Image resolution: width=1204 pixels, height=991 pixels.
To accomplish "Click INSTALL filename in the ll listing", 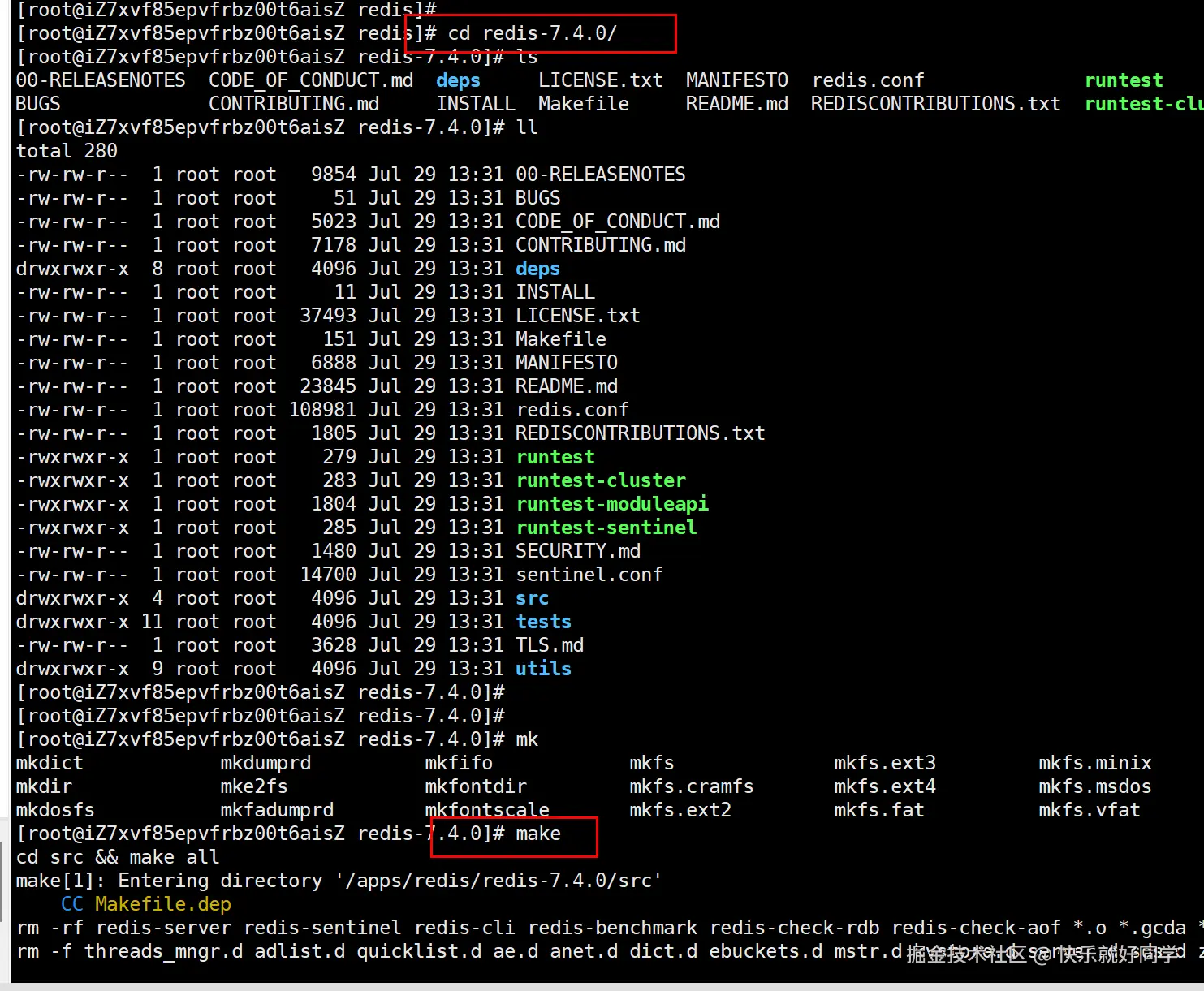I will click(555, 292).
